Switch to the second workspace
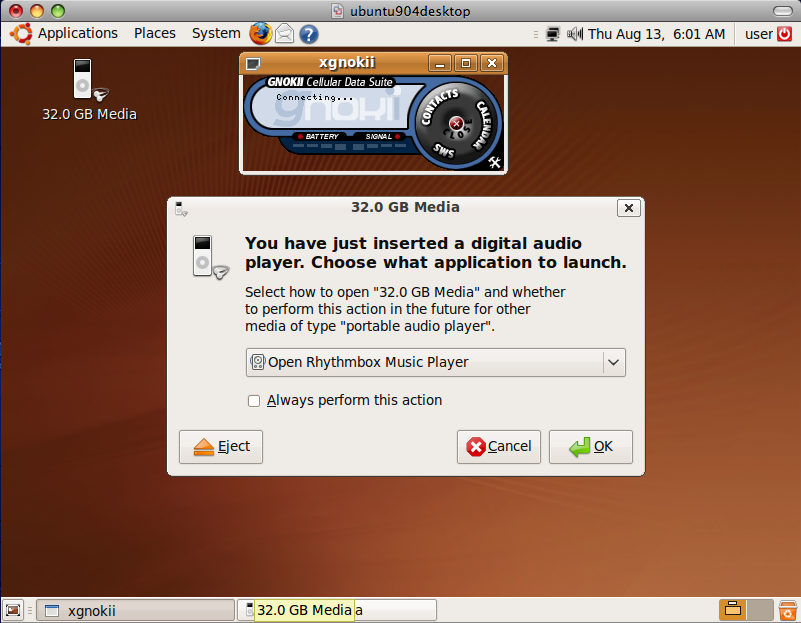Image resolution: width=801 pixels, height=623 pixels. click(760, 610)
